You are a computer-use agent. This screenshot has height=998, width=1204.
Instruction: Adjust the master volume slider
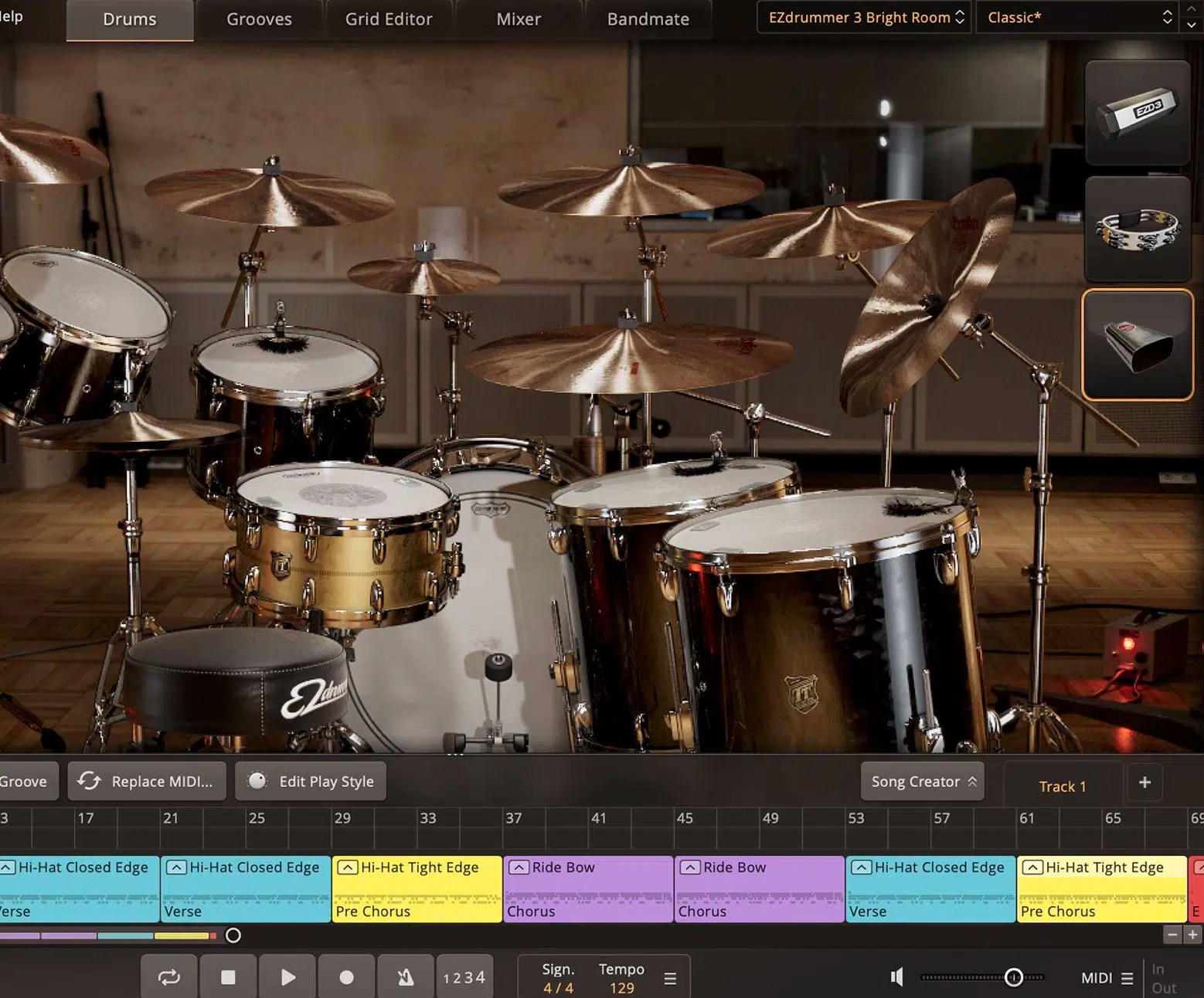click(x=1012, y=976)
